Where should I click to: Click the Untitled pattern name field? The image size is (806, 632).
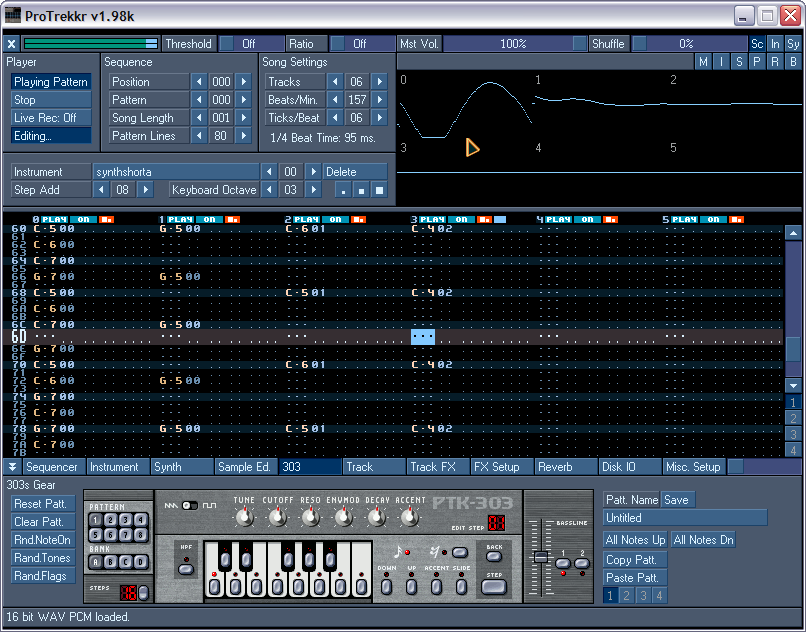(x=685, y=518)
